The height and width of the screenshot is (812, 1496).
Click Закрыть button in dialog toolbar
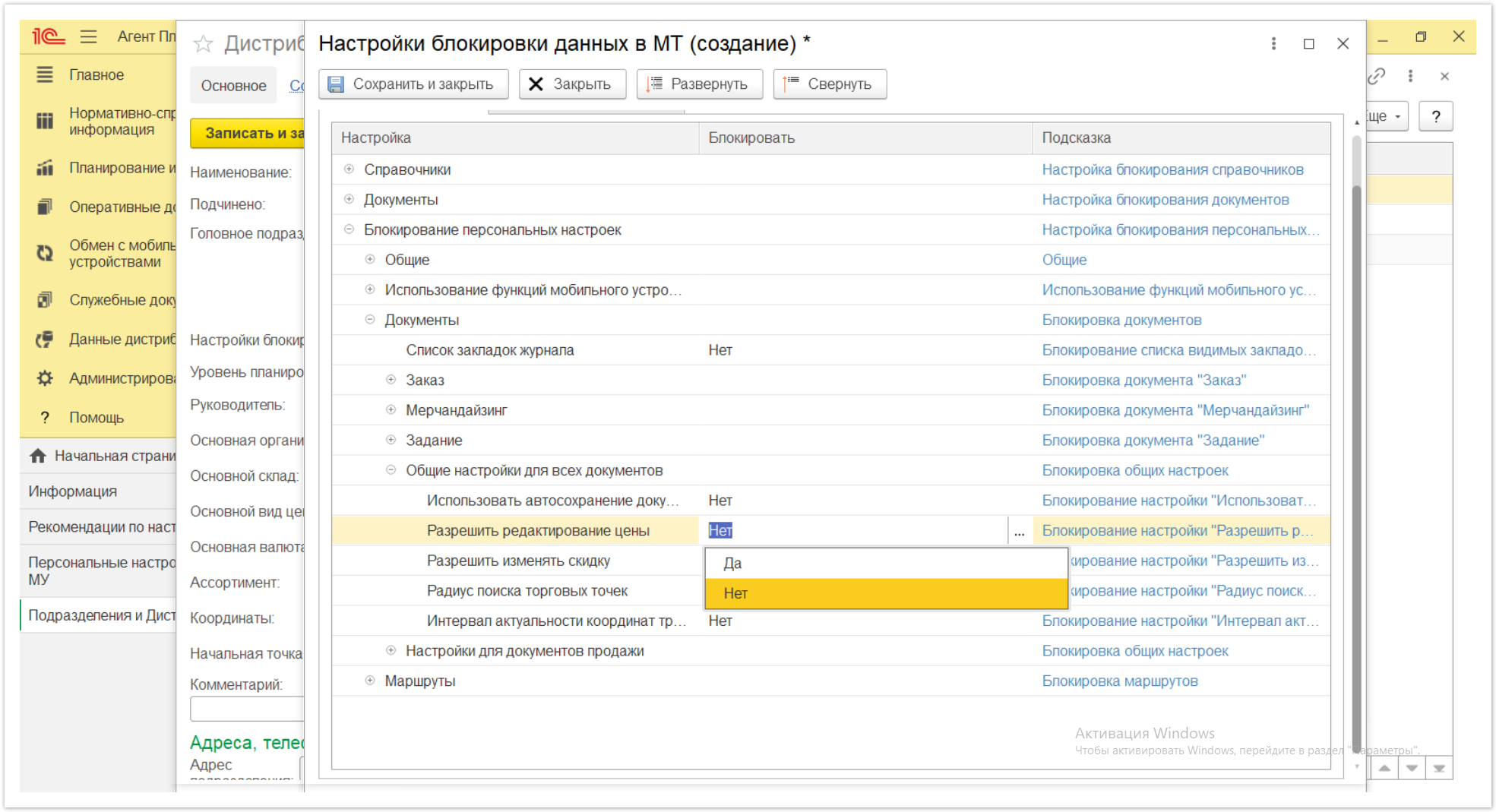pyautogui.click(x=571, y=84)
